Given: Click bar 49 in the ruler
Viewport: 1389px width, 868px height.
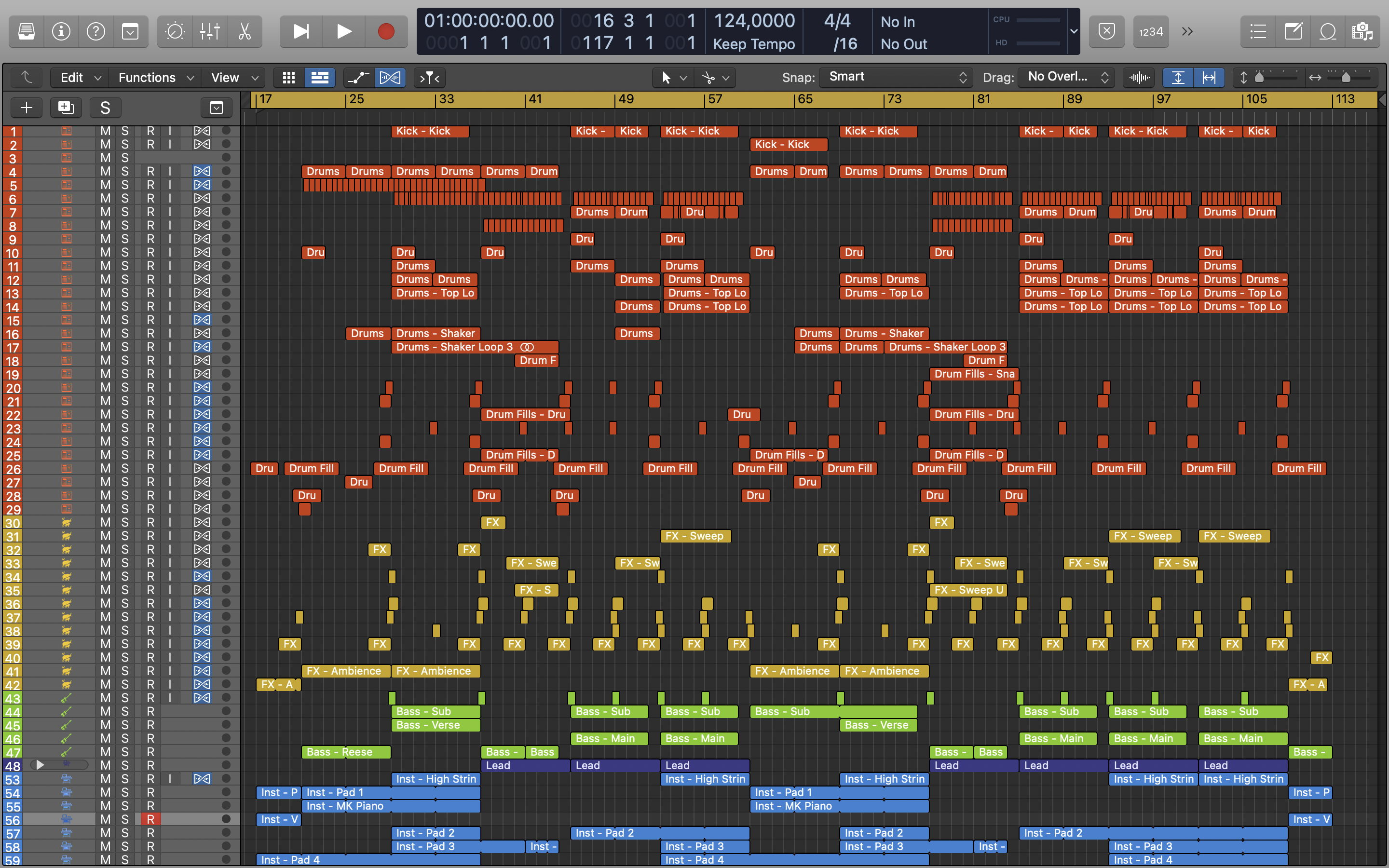Looking at the screenshot, I should (x=626, y=99).
